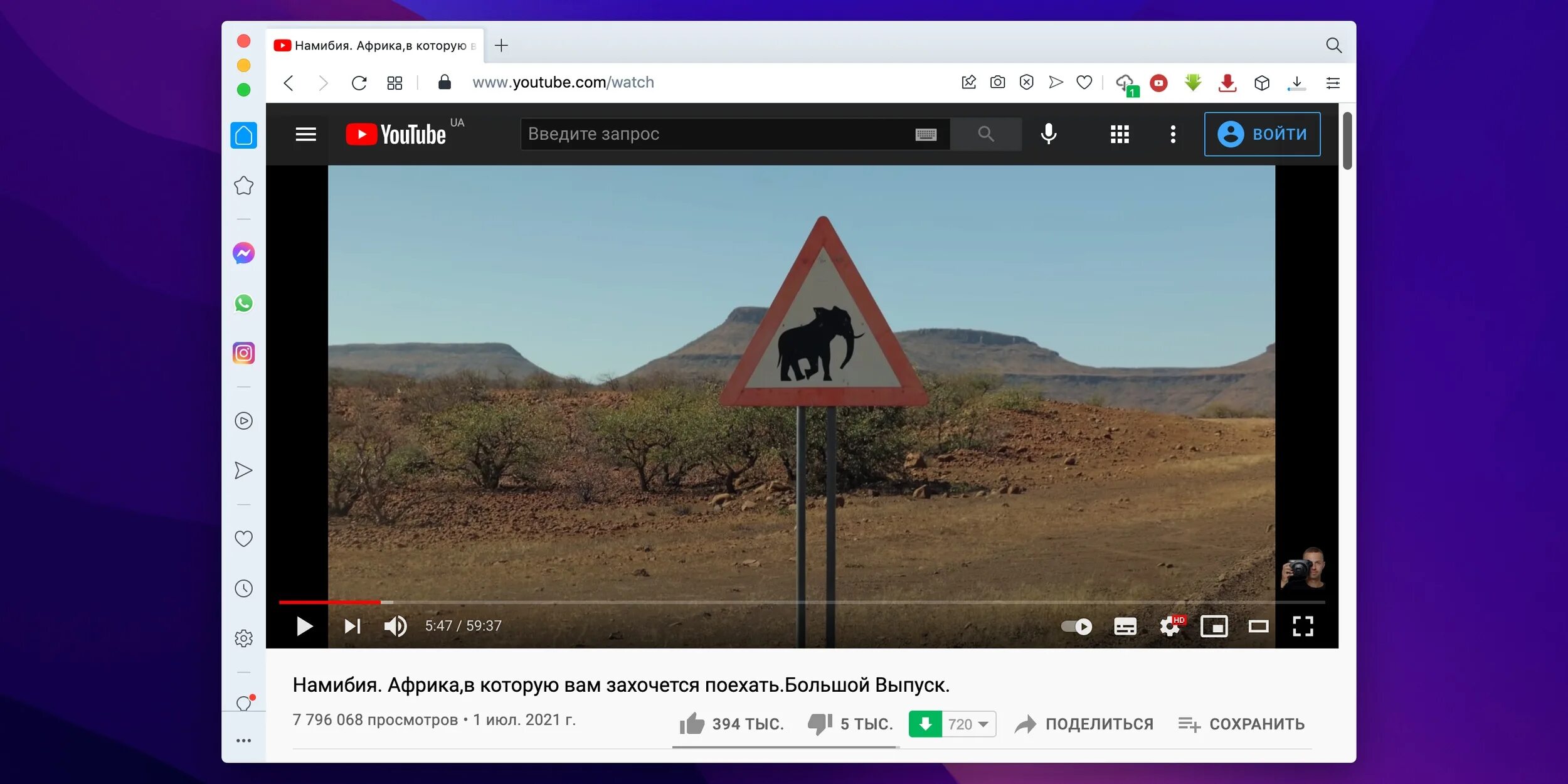The image size is (1568, 784).
Task: Click the channel watermark thumbnail
Action: (x=1303, y=568)
